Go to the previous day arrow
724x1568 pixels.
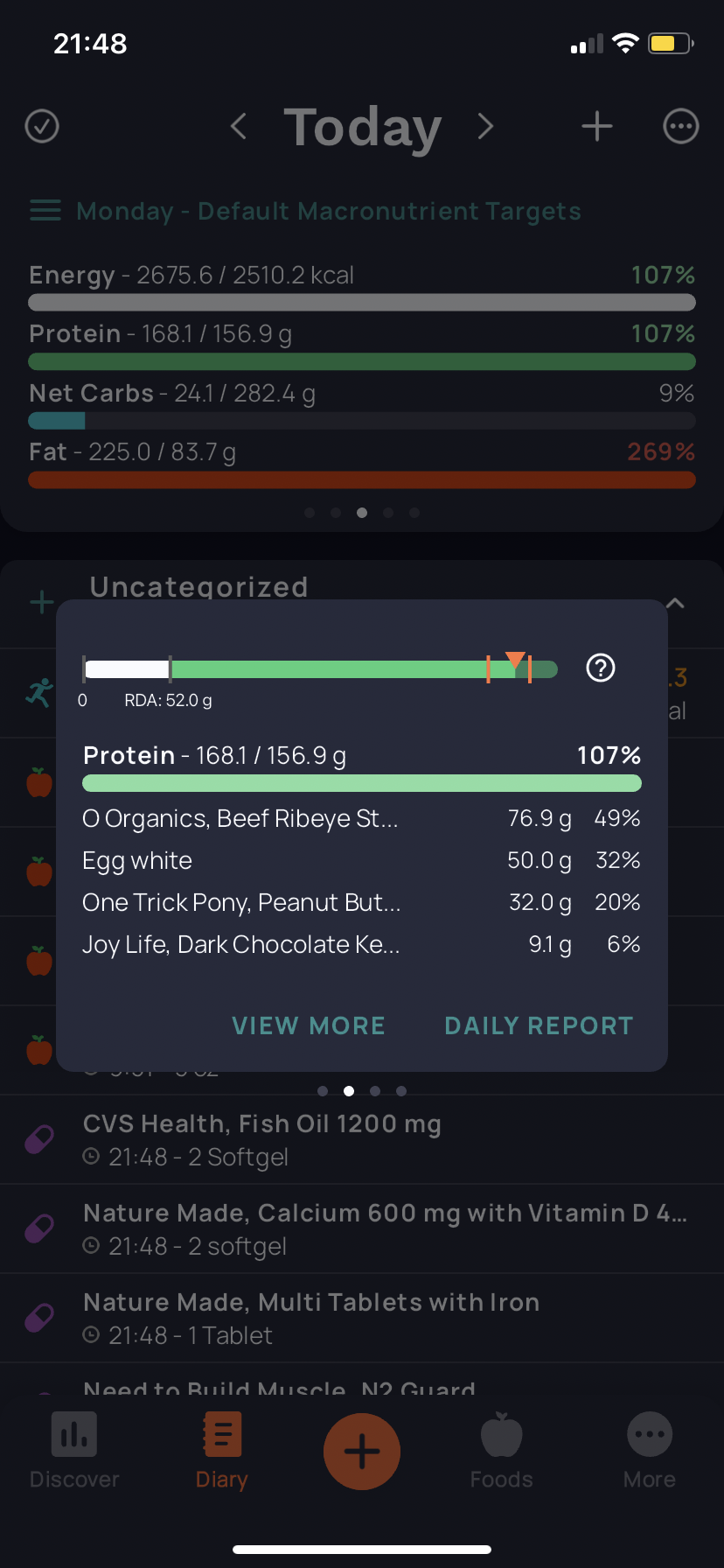[238, 126]
